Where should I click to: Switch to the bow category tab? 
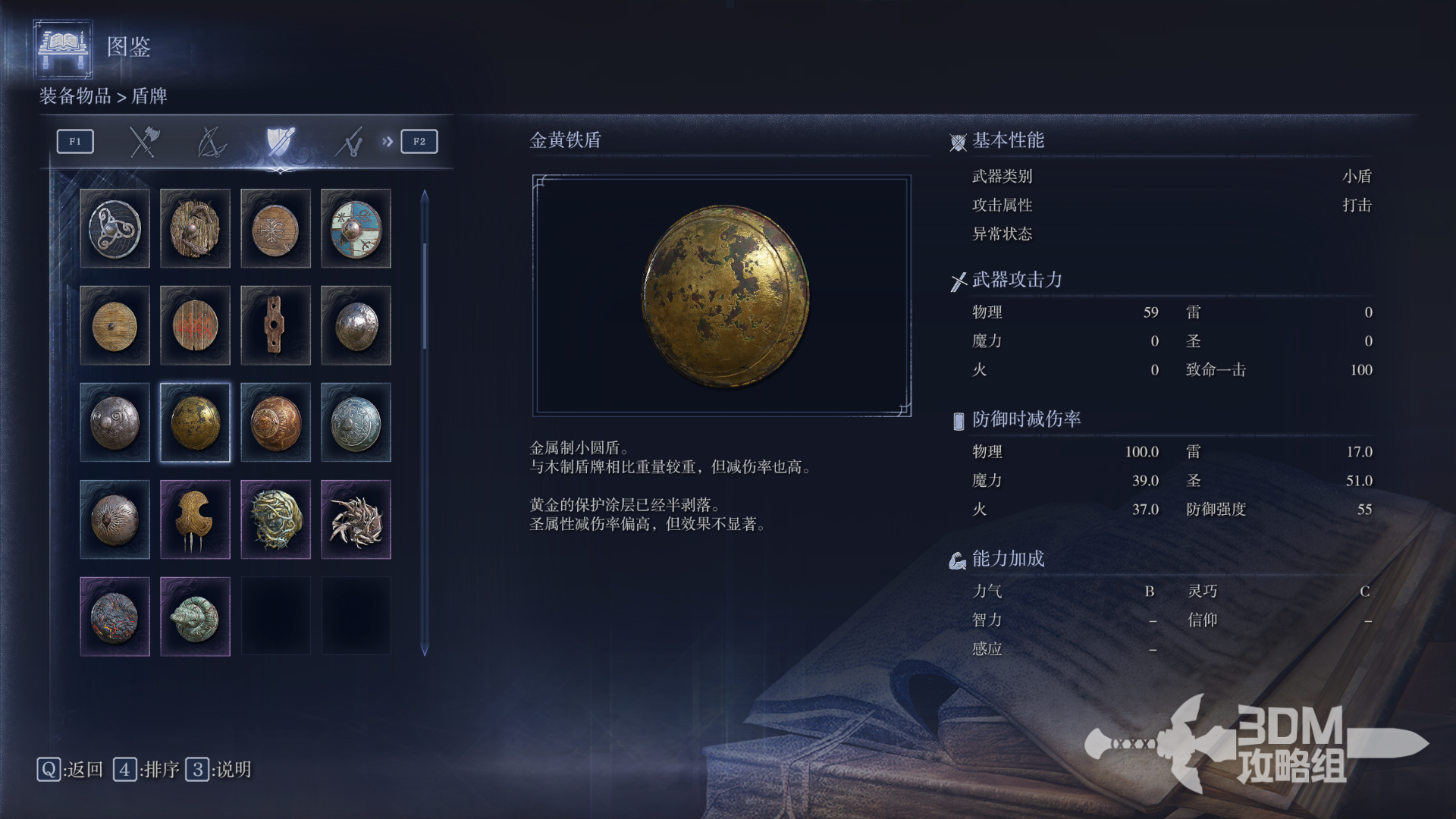tap(212, 142)
